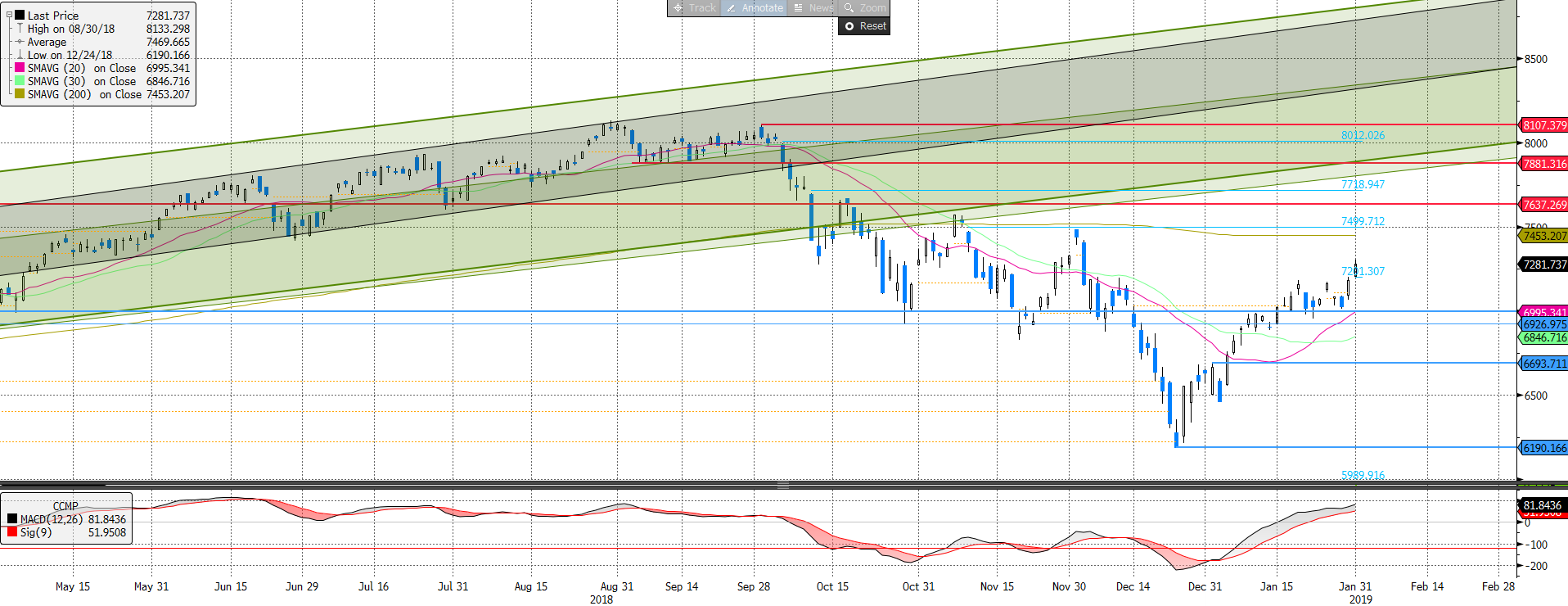Click the green SMAVG (30) color swatch
The height and width of the screenshot is (606, 1568).
tap(20, 81)
